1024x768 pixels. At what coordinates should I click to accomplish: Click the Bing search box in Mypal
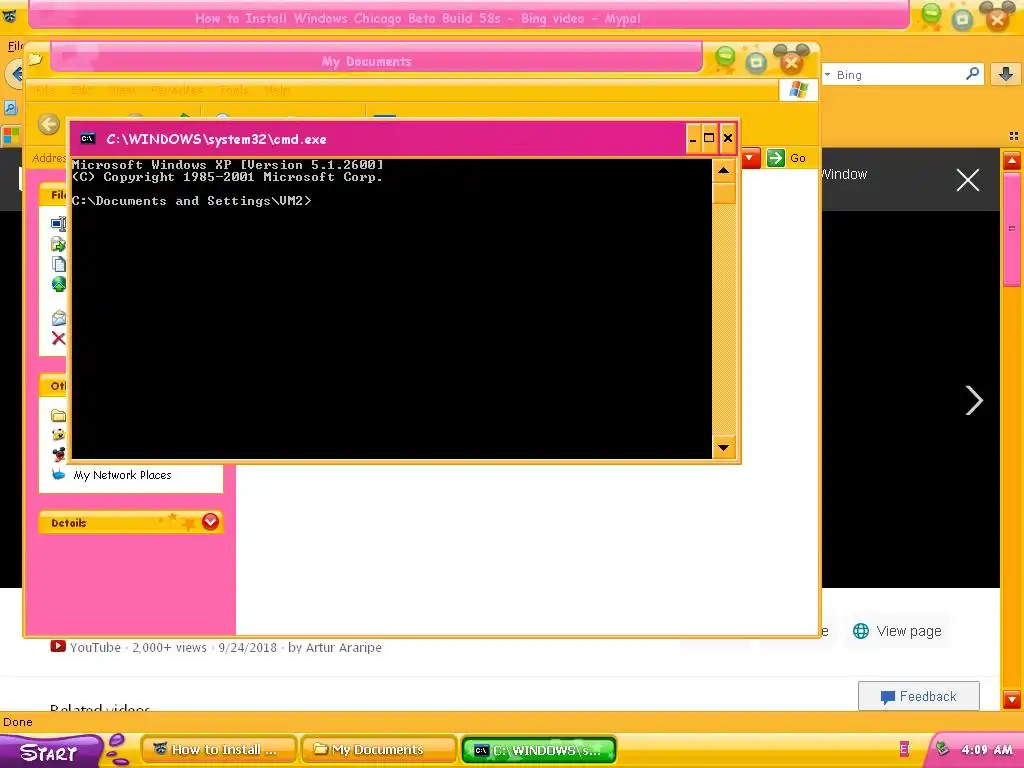coord(901,74)
